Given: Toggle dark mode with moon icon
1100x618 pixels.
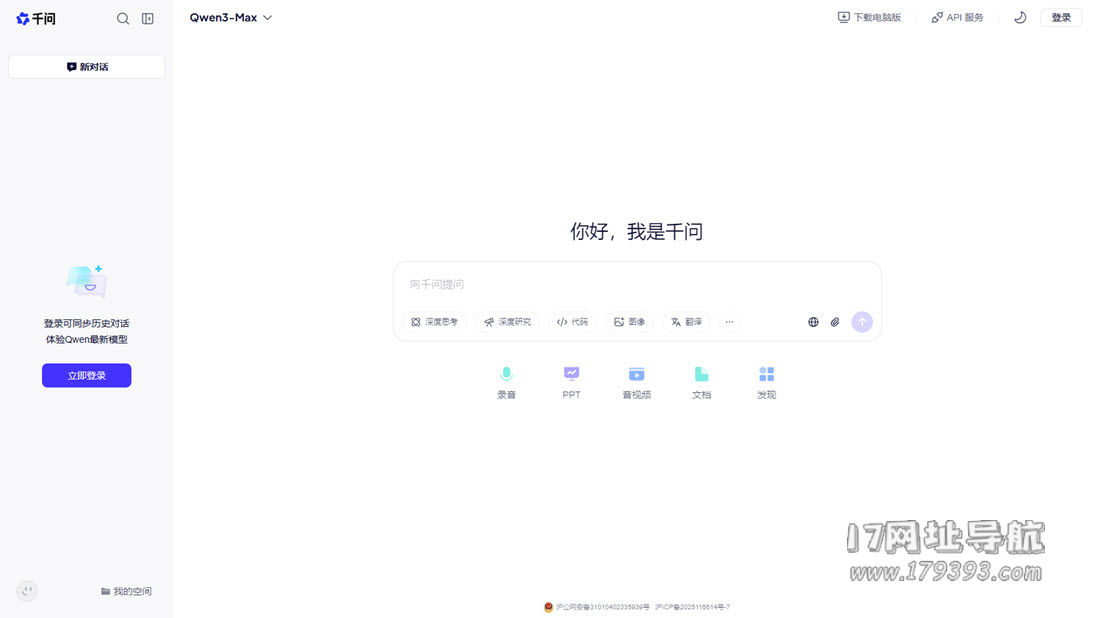Looking at the screenshot, I should coord(1020,17).
